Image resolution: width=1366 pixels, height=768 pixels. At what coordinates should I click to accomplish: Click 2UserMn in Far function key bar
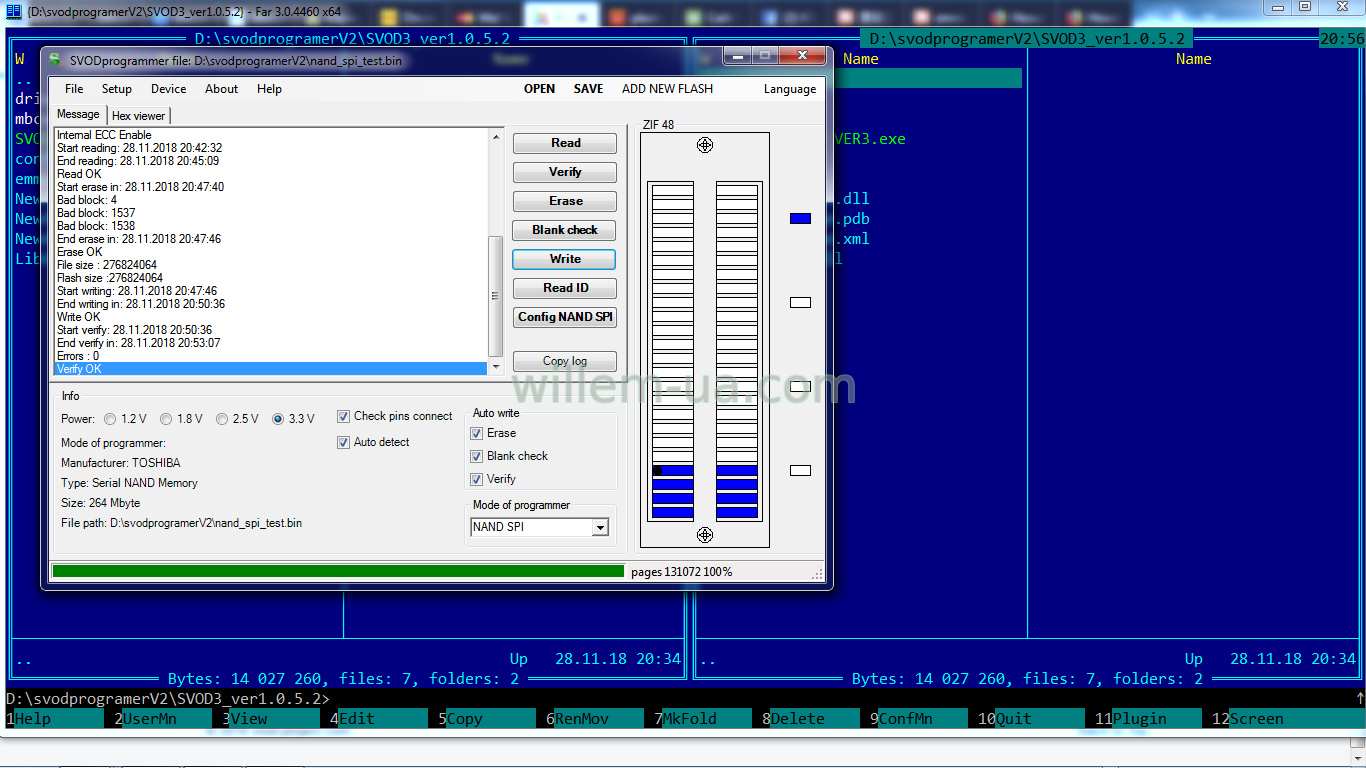(163, 718)
